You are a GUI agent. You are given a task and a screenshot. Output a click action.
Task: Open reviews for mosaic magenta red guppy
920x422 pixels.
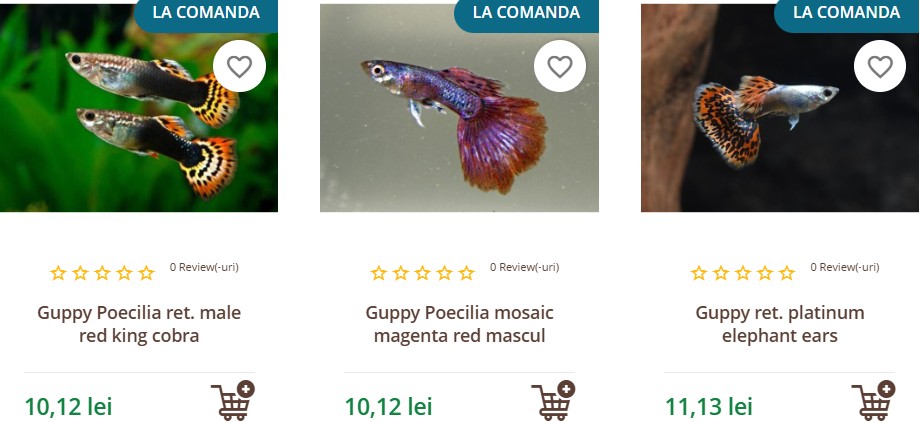(x=524, y=267)
